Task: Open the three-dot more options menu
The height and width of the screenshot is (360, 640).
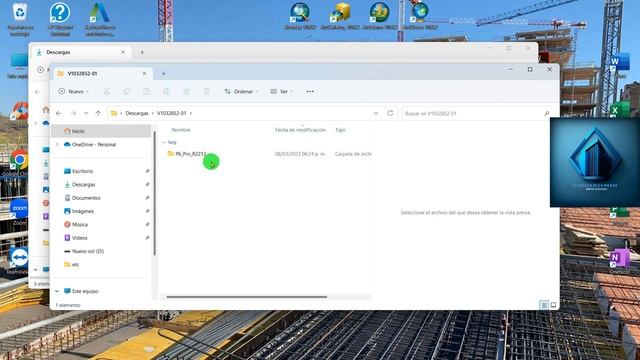Action: point(310,91)
